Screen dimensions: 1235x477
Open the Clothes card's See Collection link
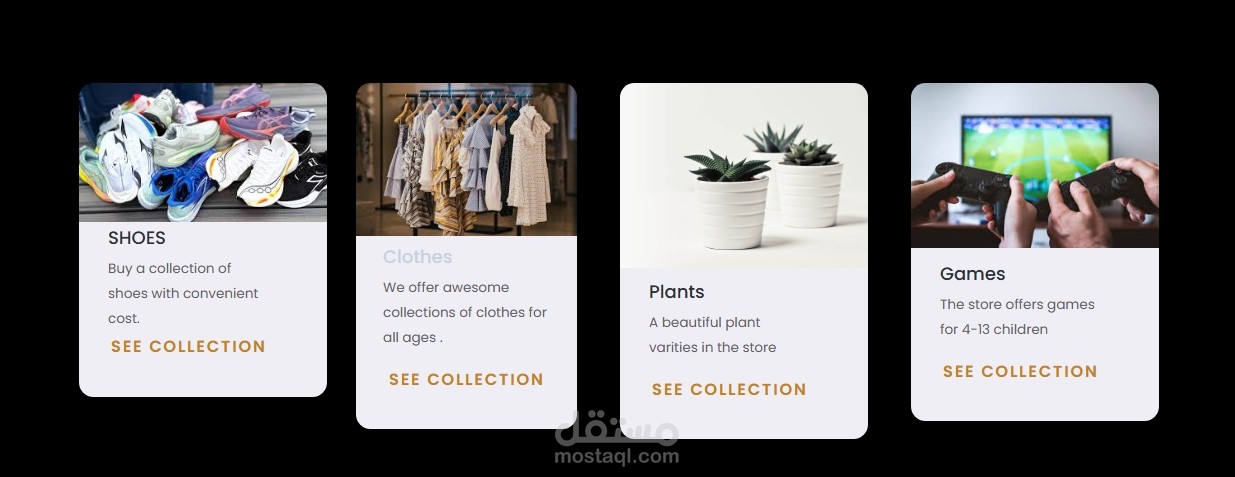tap(466, 380)
